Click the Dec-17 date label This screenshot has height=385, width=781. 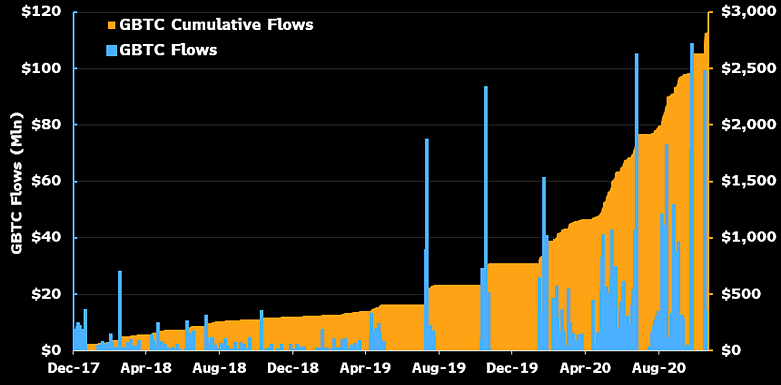pos(73,369)
